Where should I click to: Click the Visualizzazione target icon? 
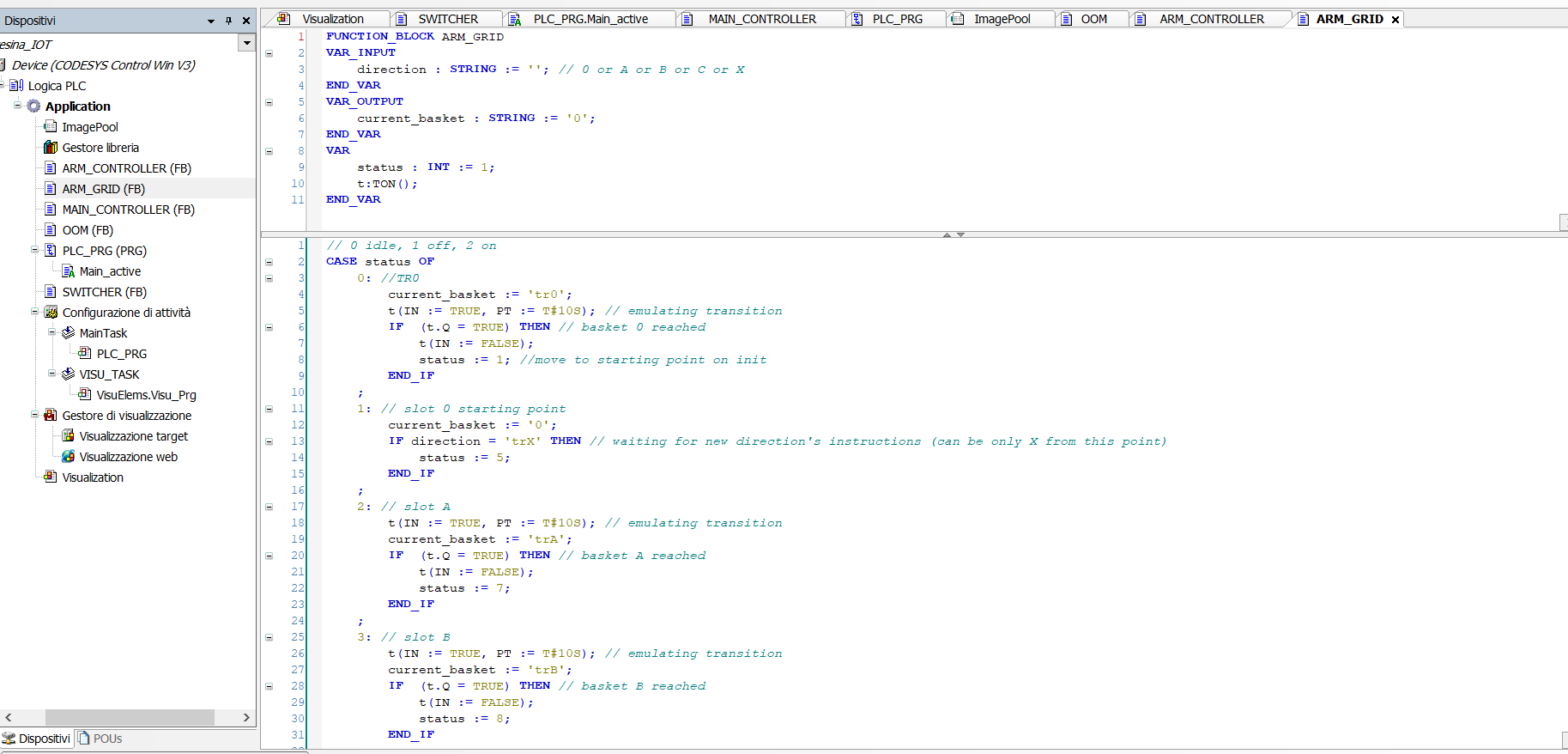(x=68, y=436)
